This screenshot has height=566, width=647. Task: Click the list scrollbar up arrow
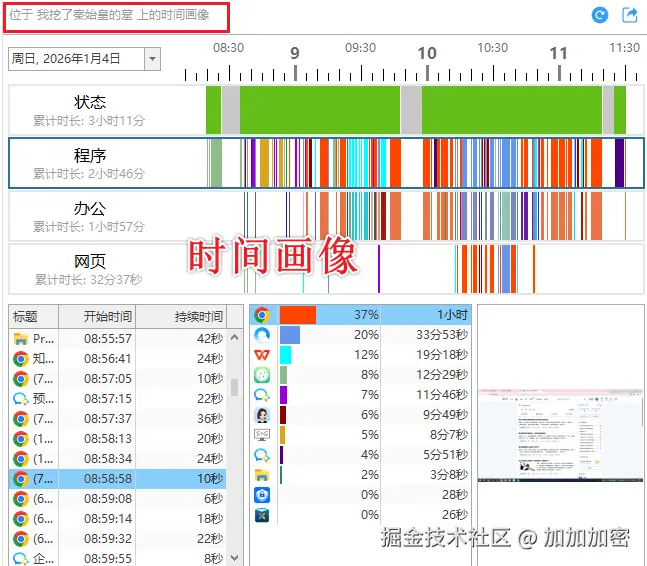(234, 337)
